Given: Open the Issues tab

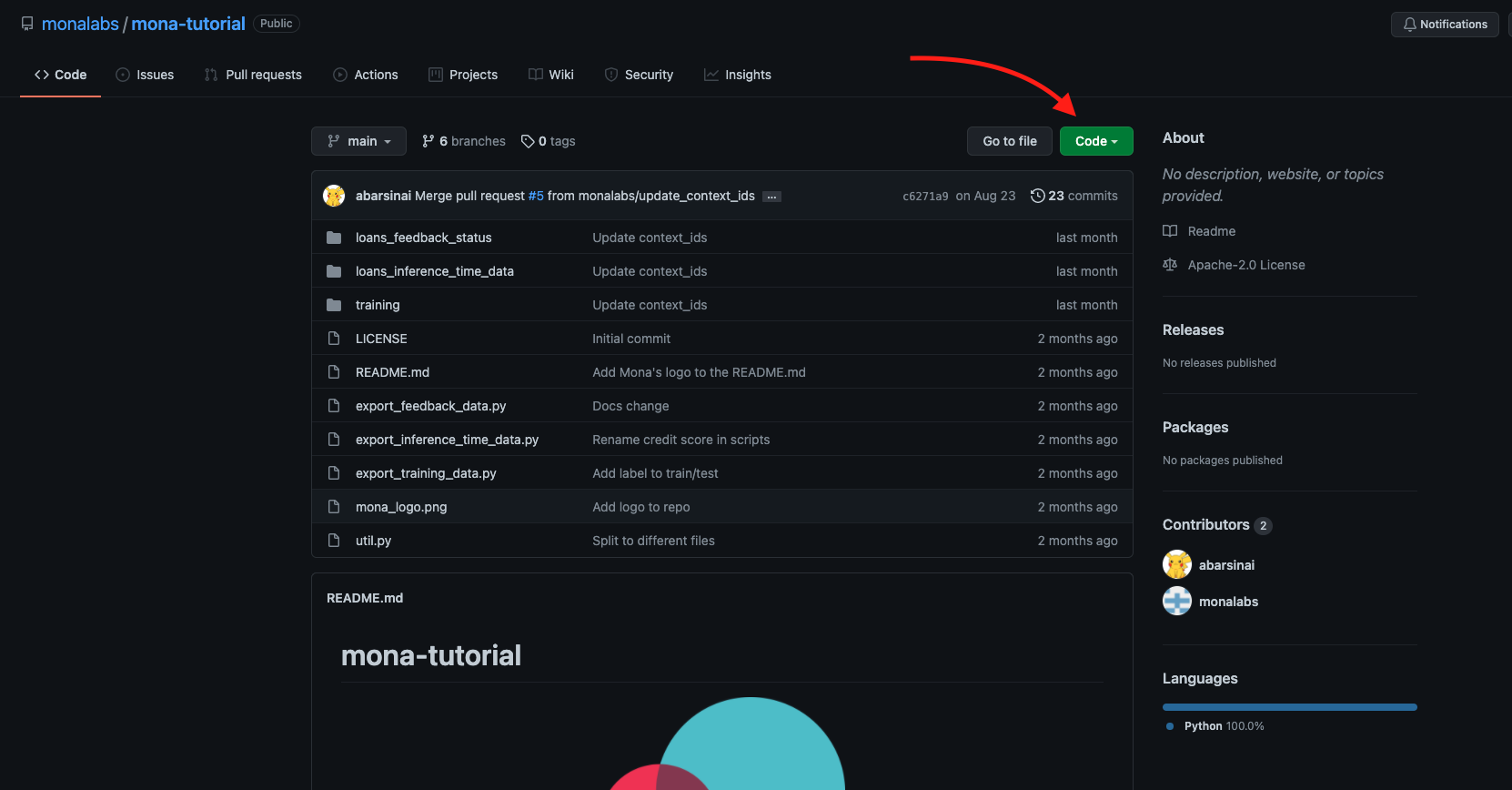Looking at the screenshot, I should coord(145,75).
